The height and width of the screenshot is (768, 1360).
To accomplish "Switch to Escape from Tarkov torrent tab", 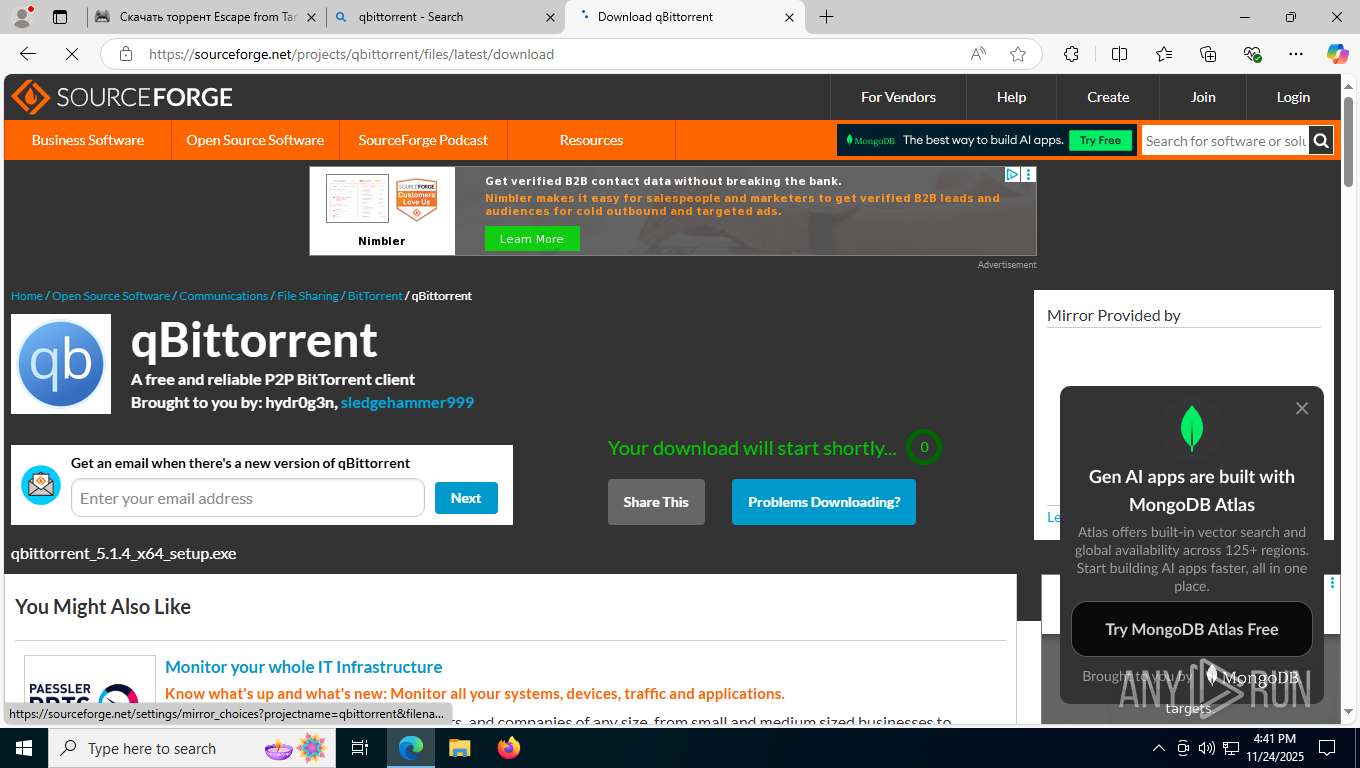I will pos(205,17).
